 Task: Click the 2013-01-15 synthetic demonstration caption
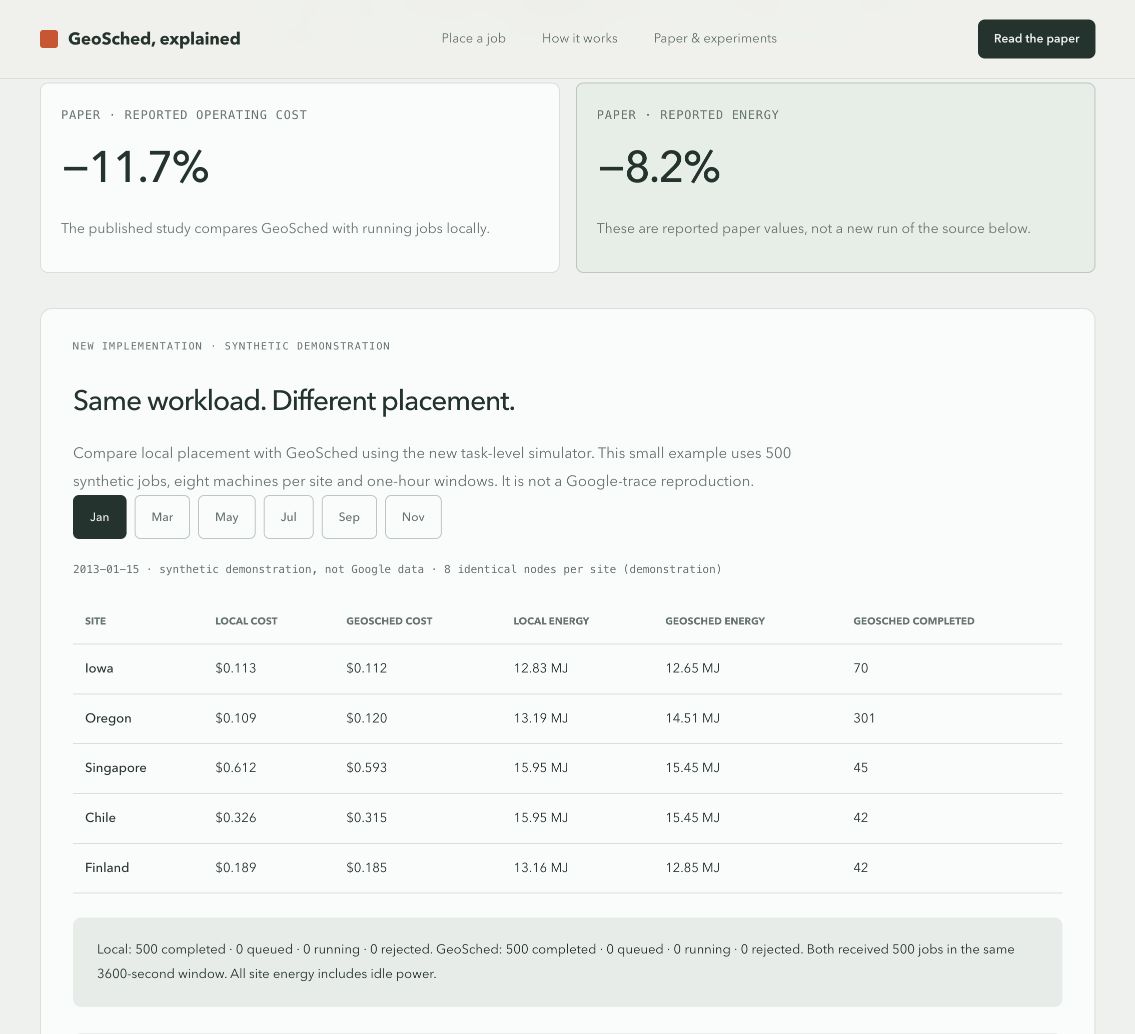397,569
